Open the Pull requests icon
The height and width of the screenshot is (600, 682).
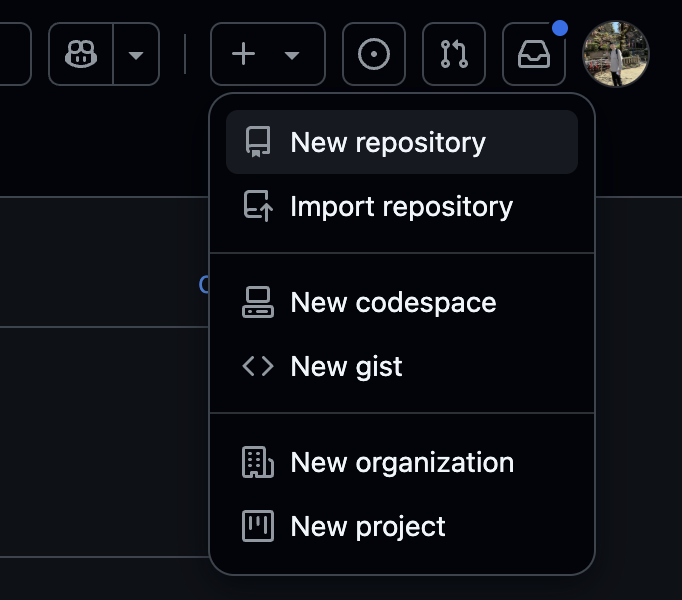tap(454, 54)
